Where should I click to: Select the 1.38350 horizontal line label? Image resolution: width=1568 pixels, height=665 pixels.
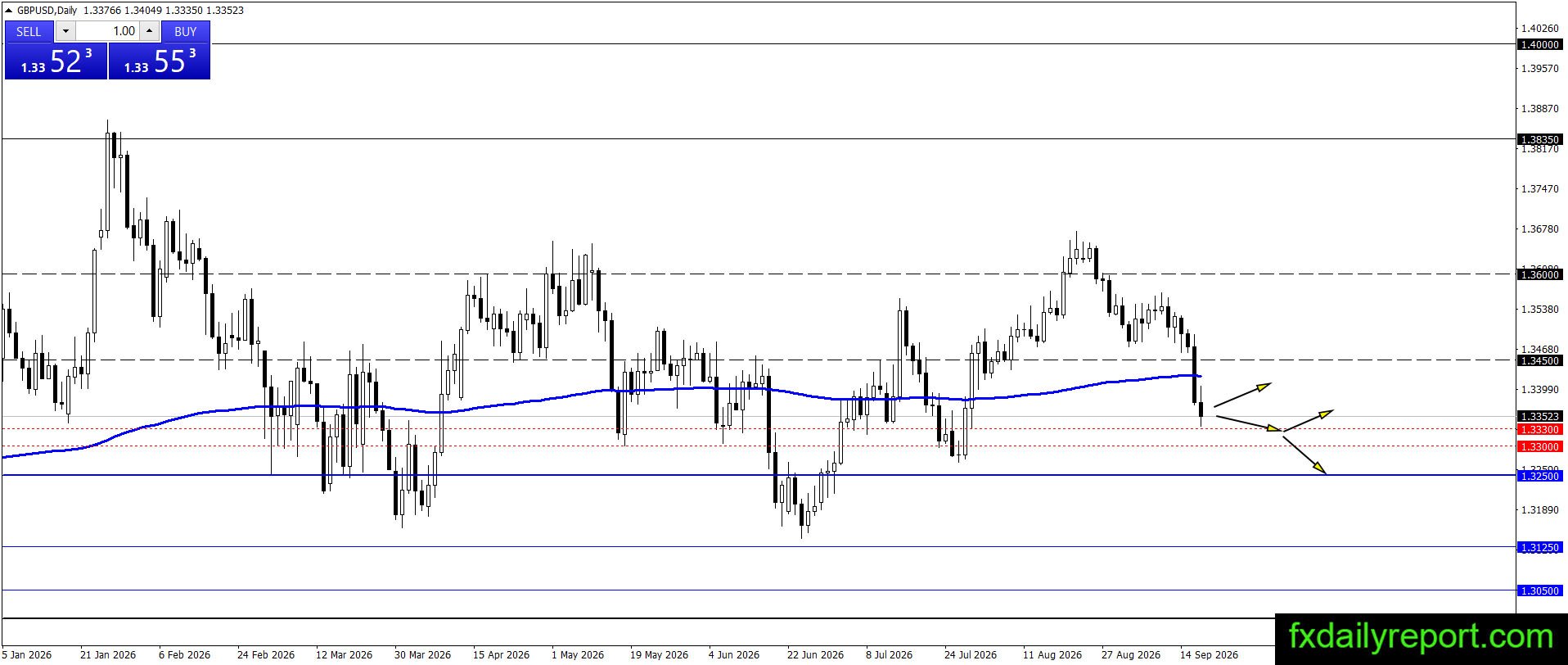1539,139
